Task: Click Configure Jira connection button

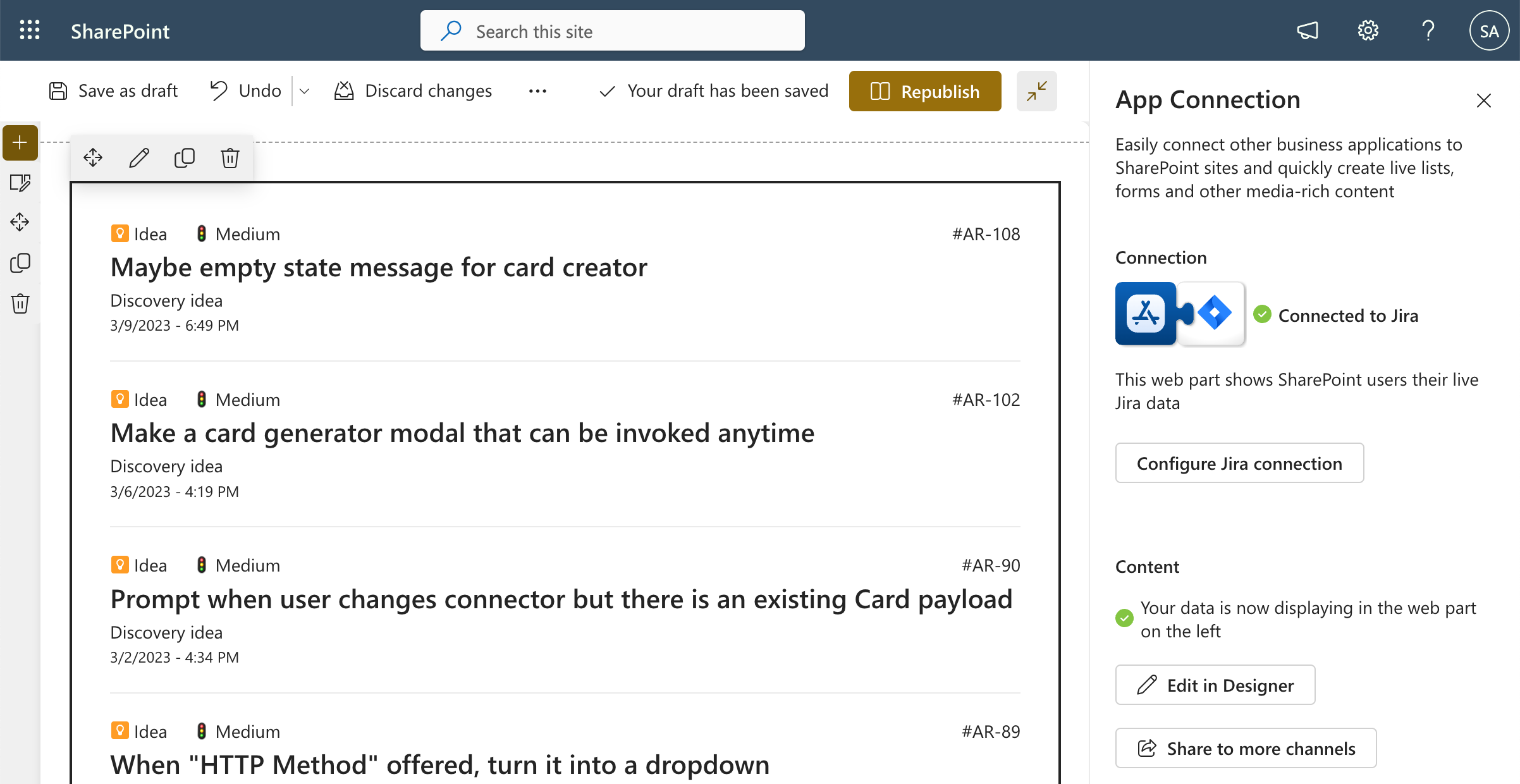Action: pyautogui.click(x=1239, y=463)
